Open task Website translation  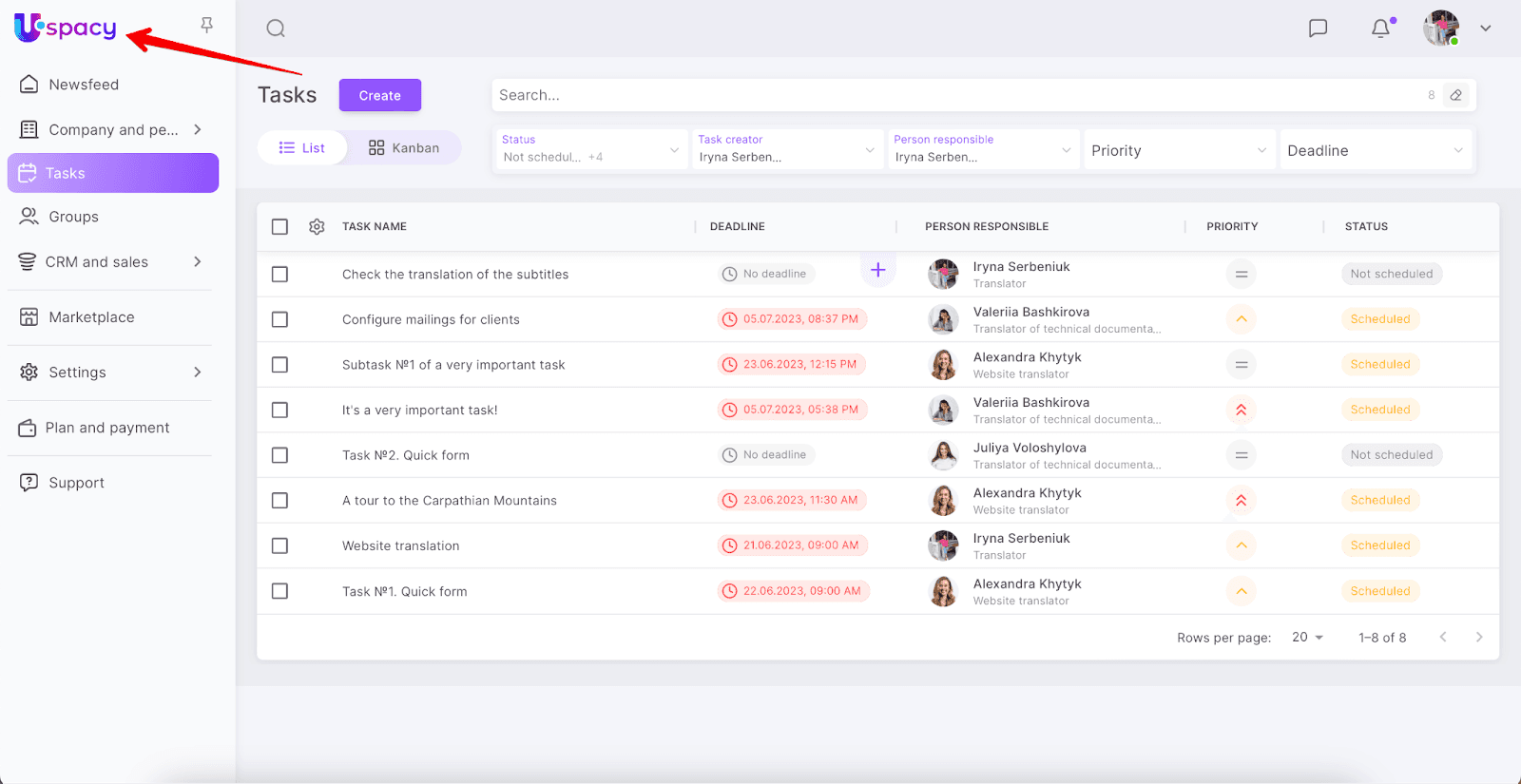[401, 545]
